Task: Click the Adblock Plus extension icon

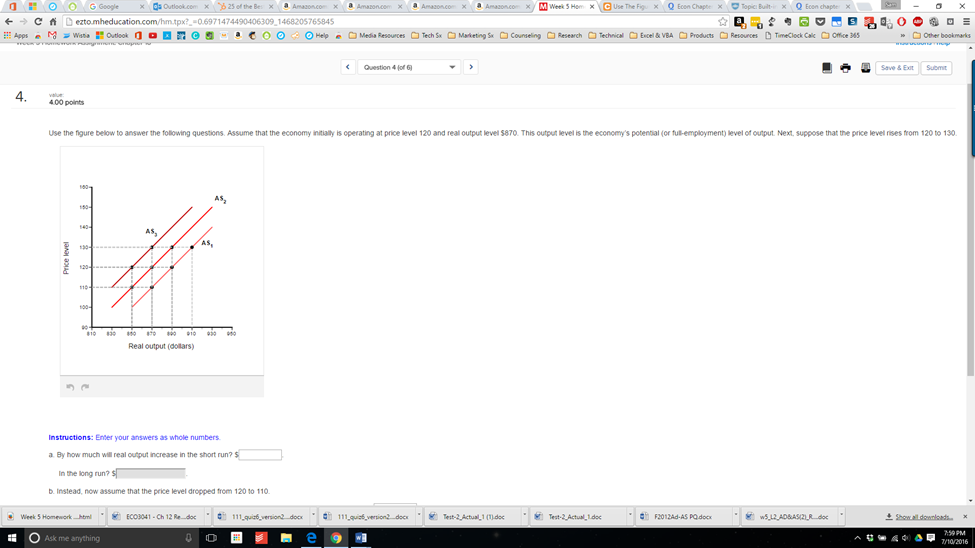Action: point(917,21)
